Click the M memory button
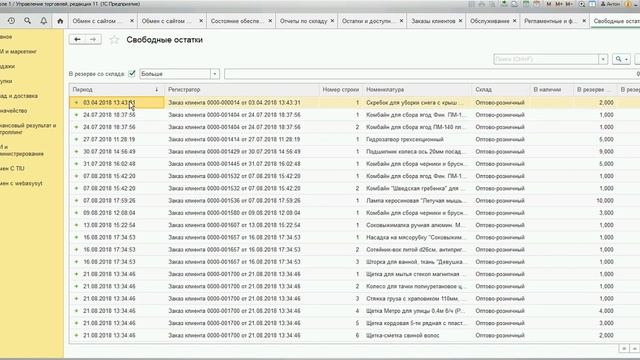This screenshot has height=360, width=640. click(549, 4)
